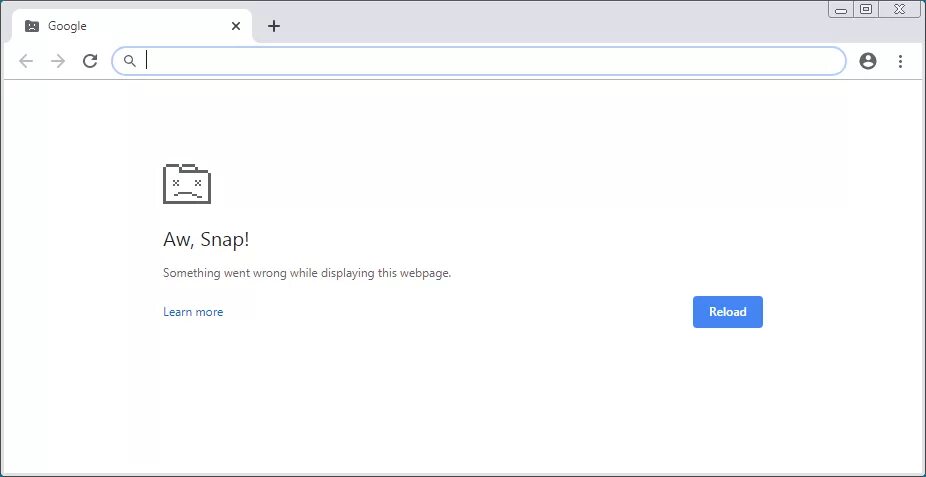Viewport: 926px width, 477px height.
Task: Click the 'Something went wrong' message text
Action: [307, 273]
